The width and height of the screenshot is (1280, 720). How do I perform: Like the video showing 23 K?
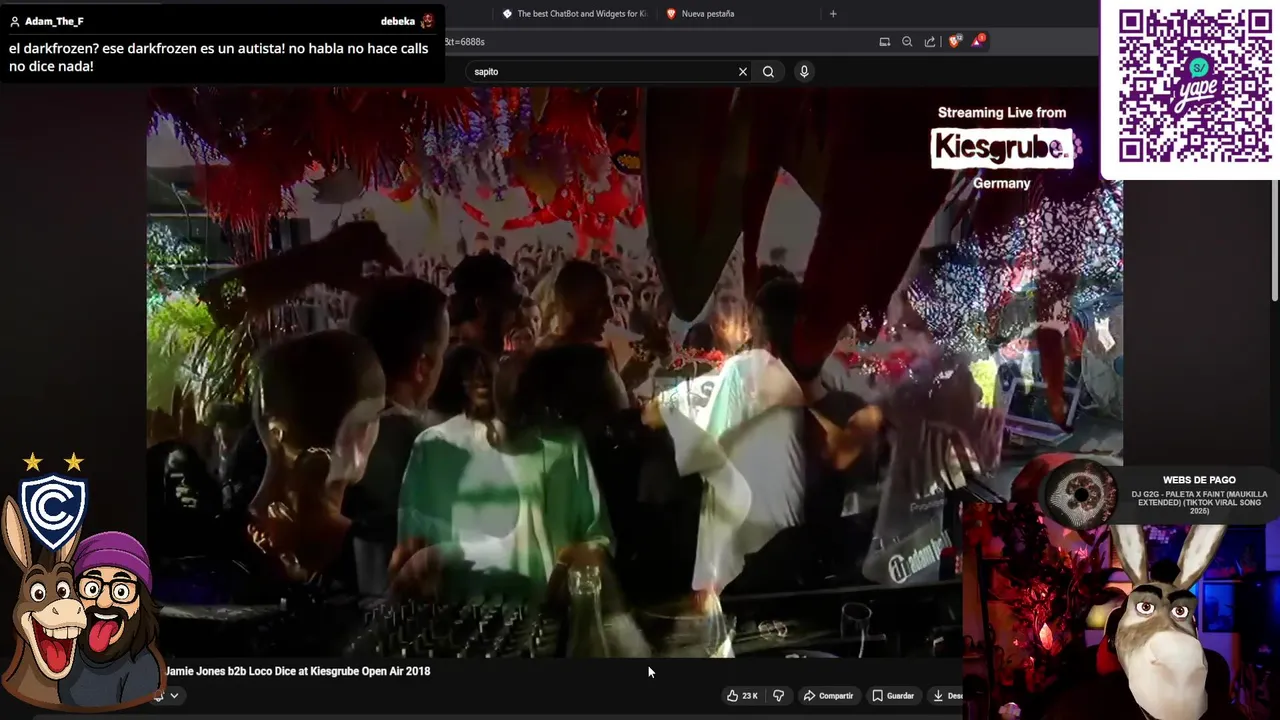point(742,696)
